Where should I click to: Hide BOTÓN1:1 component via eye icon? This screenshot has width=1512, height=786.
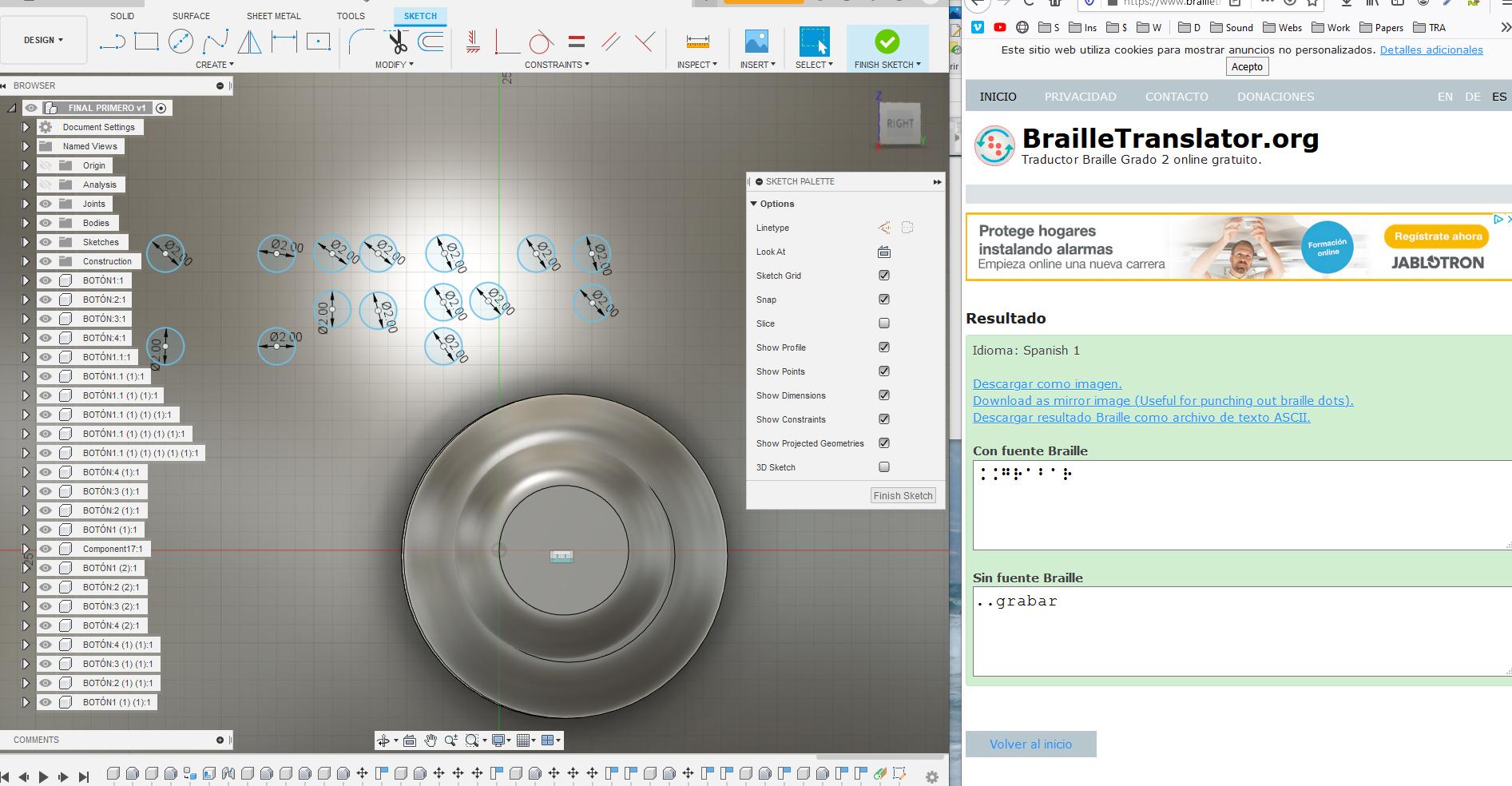pos(46,280)
